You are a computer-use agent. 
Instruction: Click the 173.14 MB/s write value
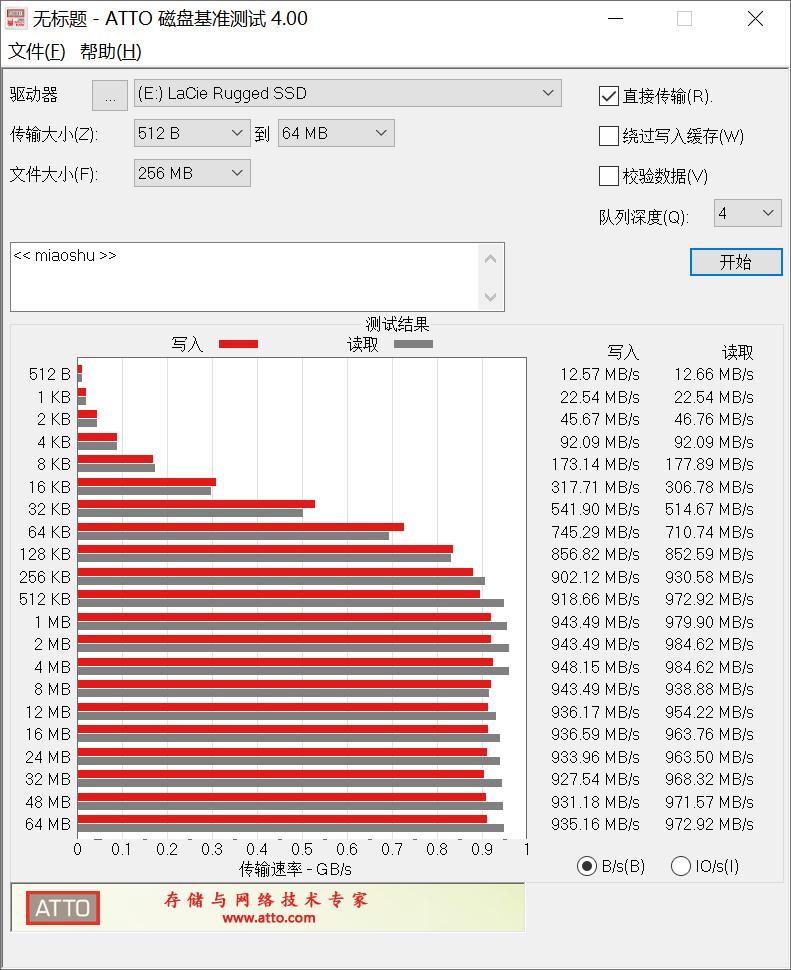[595, 464]
